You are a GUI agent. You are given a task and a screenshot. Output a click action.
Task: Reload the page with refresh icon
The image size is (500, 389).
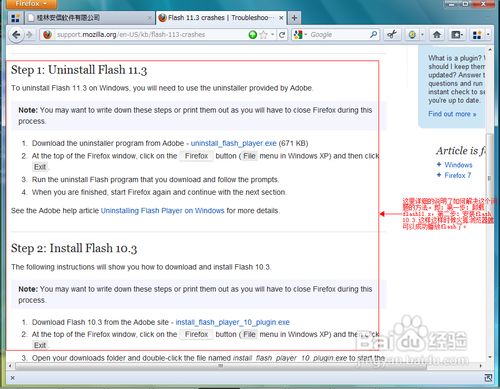(282, 35)
